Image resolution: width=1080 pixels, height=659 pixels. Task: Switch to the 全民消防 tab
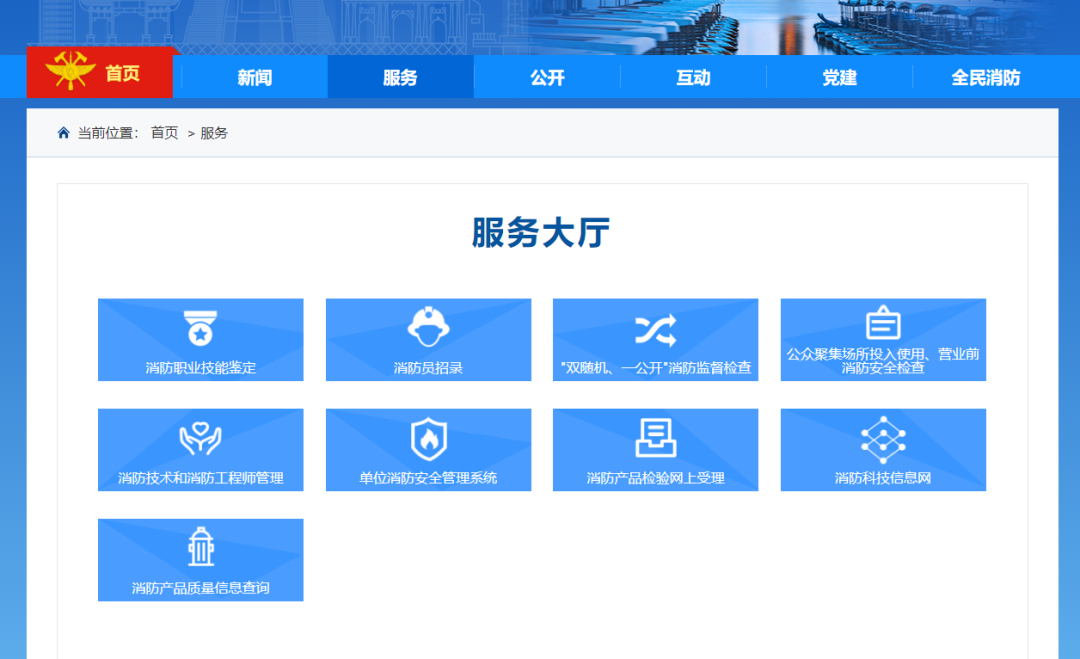pyautogui.click(x=987, y=76)
